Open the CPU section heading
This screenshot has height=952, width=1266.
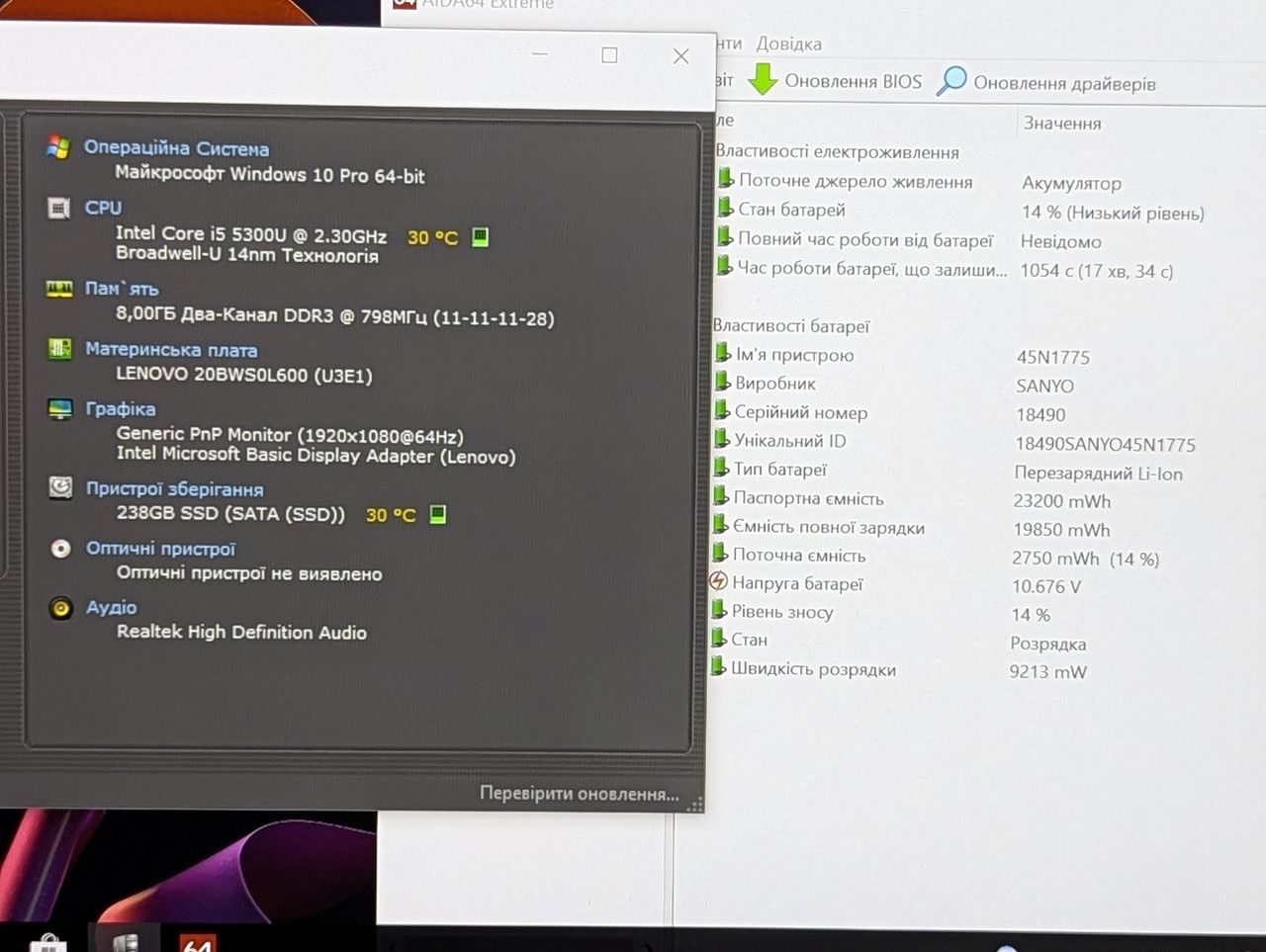(103, 208)
